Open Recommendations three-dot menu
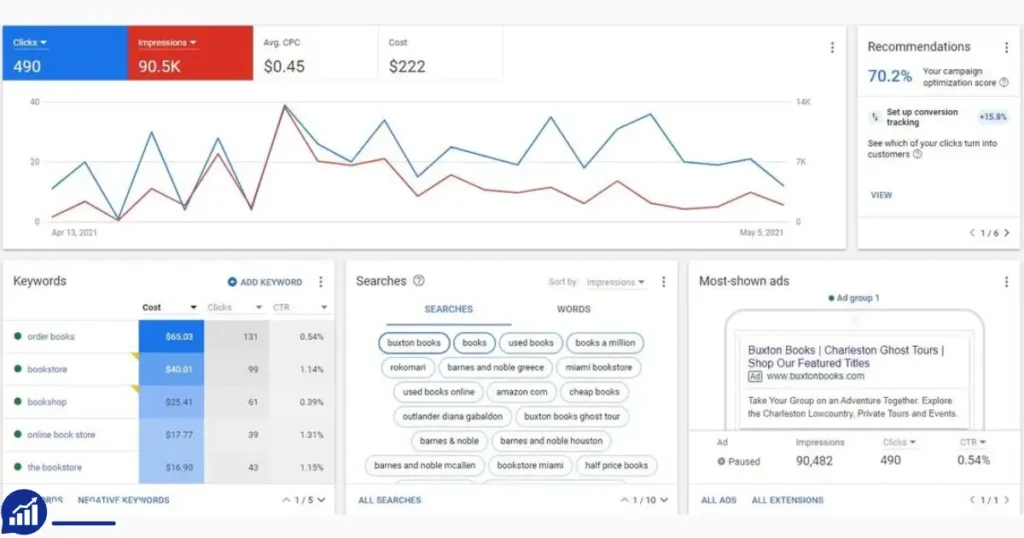Viewport: 1024px width, 538px height. click(1006, 47)
